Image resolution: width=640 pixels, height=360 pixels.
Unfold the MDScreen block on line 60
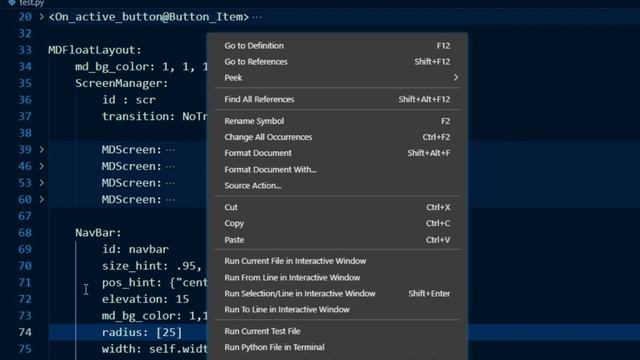[x=42, y=200]
